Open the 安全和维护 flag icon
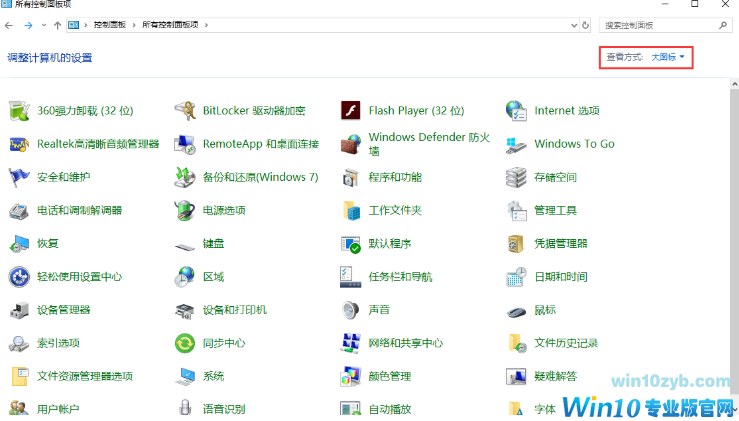Screen dimensions: 739x421 pyautogui.click(x=19, y=177)
